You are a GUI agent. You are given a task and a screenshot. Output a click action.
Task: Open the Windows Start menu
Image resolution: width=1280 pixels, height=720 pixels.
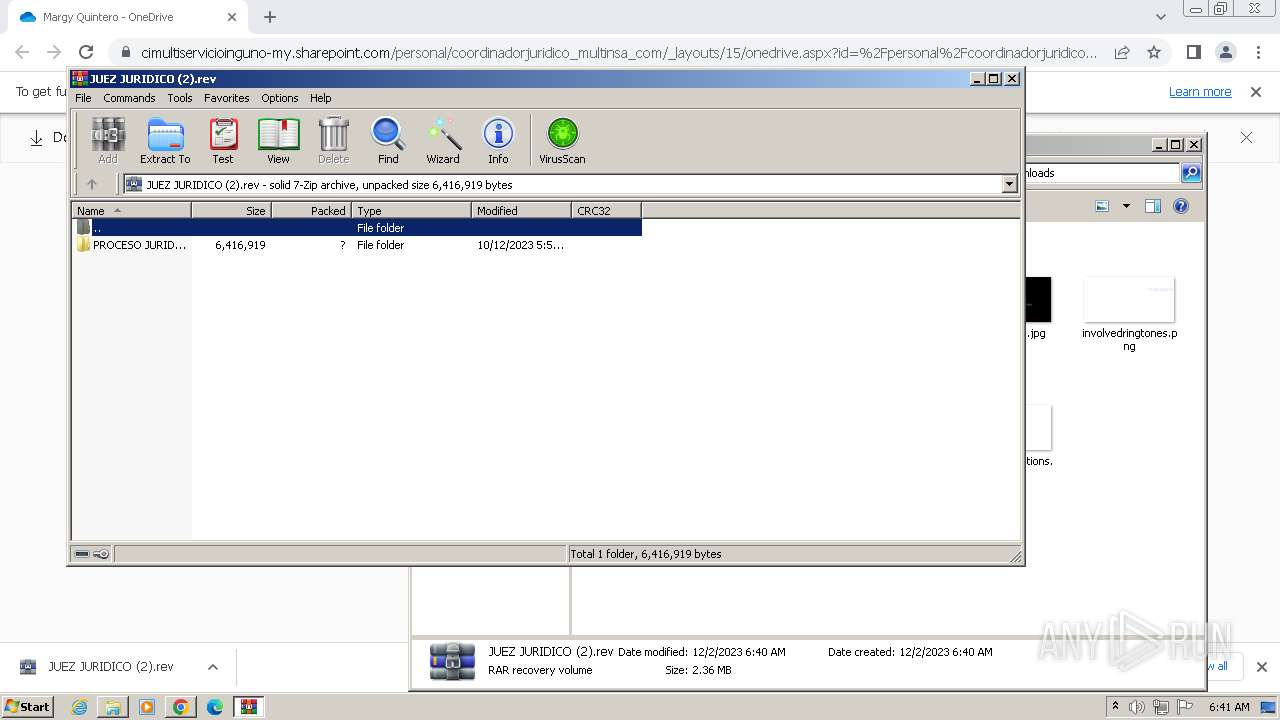coord(27,707)
